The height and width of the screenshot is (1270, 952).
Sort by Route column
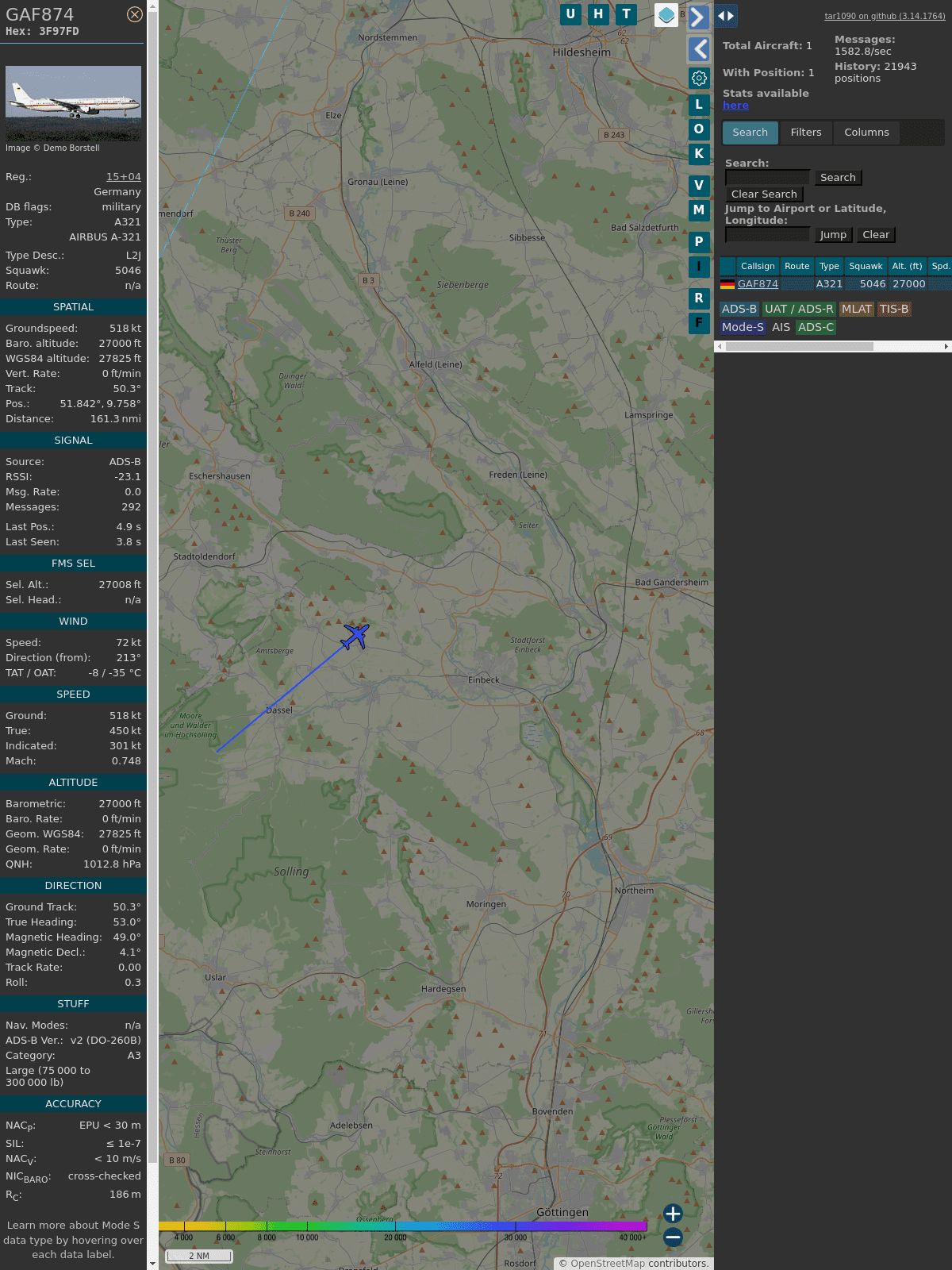point(797,266)
